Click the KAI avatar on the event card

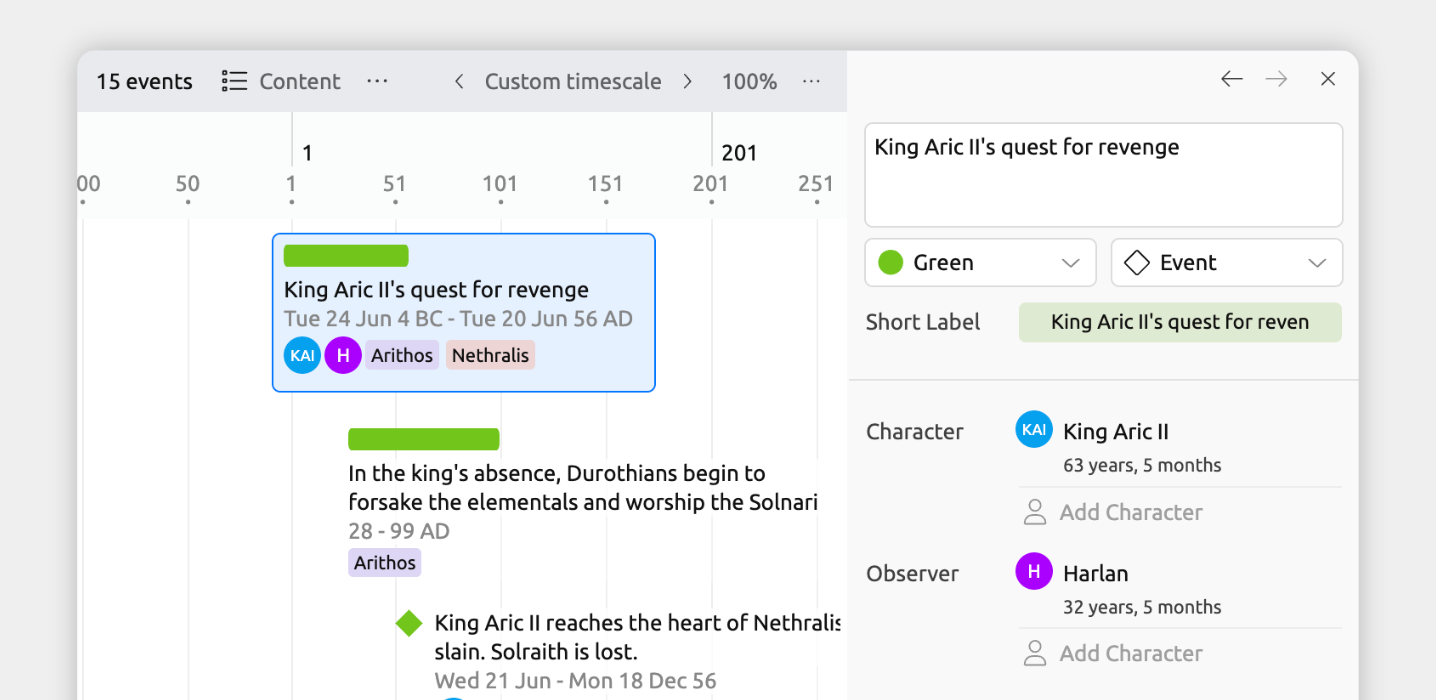click(x=302, y=355)
